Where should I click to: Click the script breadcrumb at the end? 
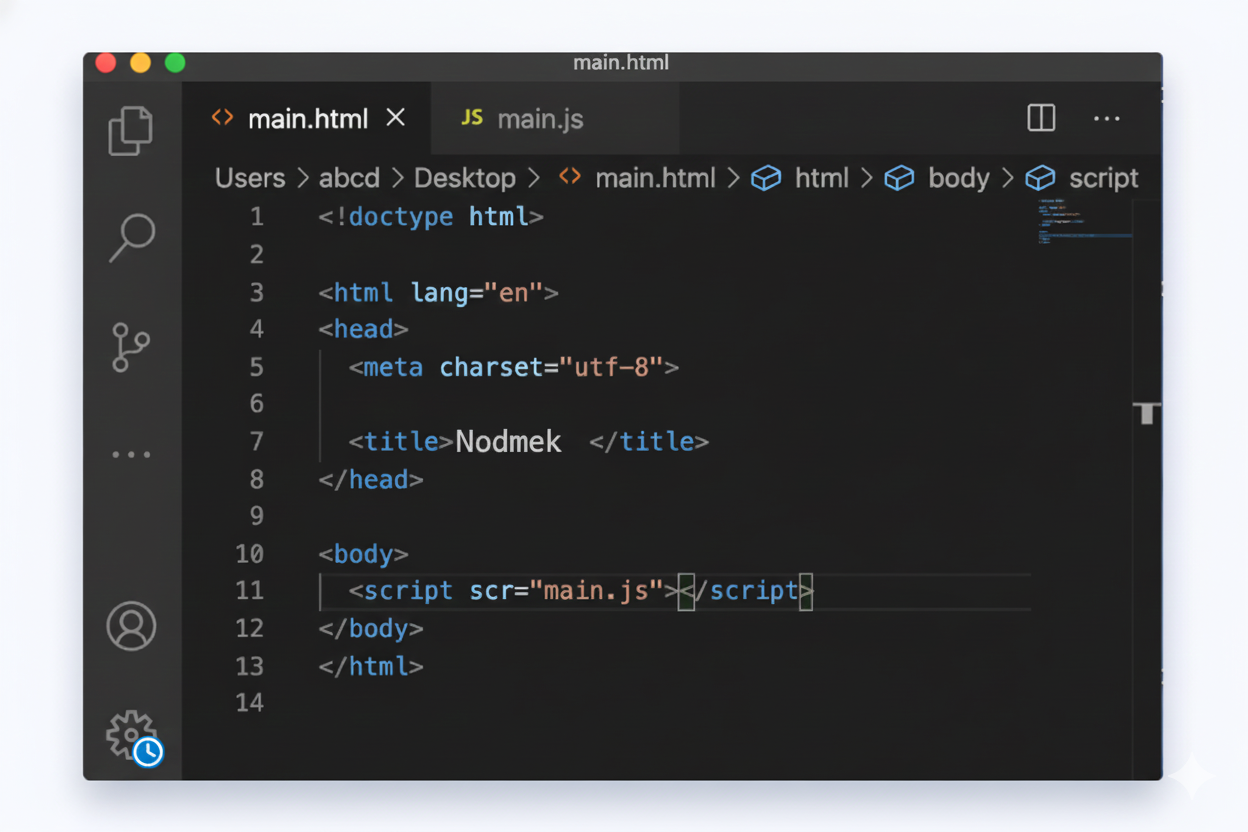pos(1103,178)
